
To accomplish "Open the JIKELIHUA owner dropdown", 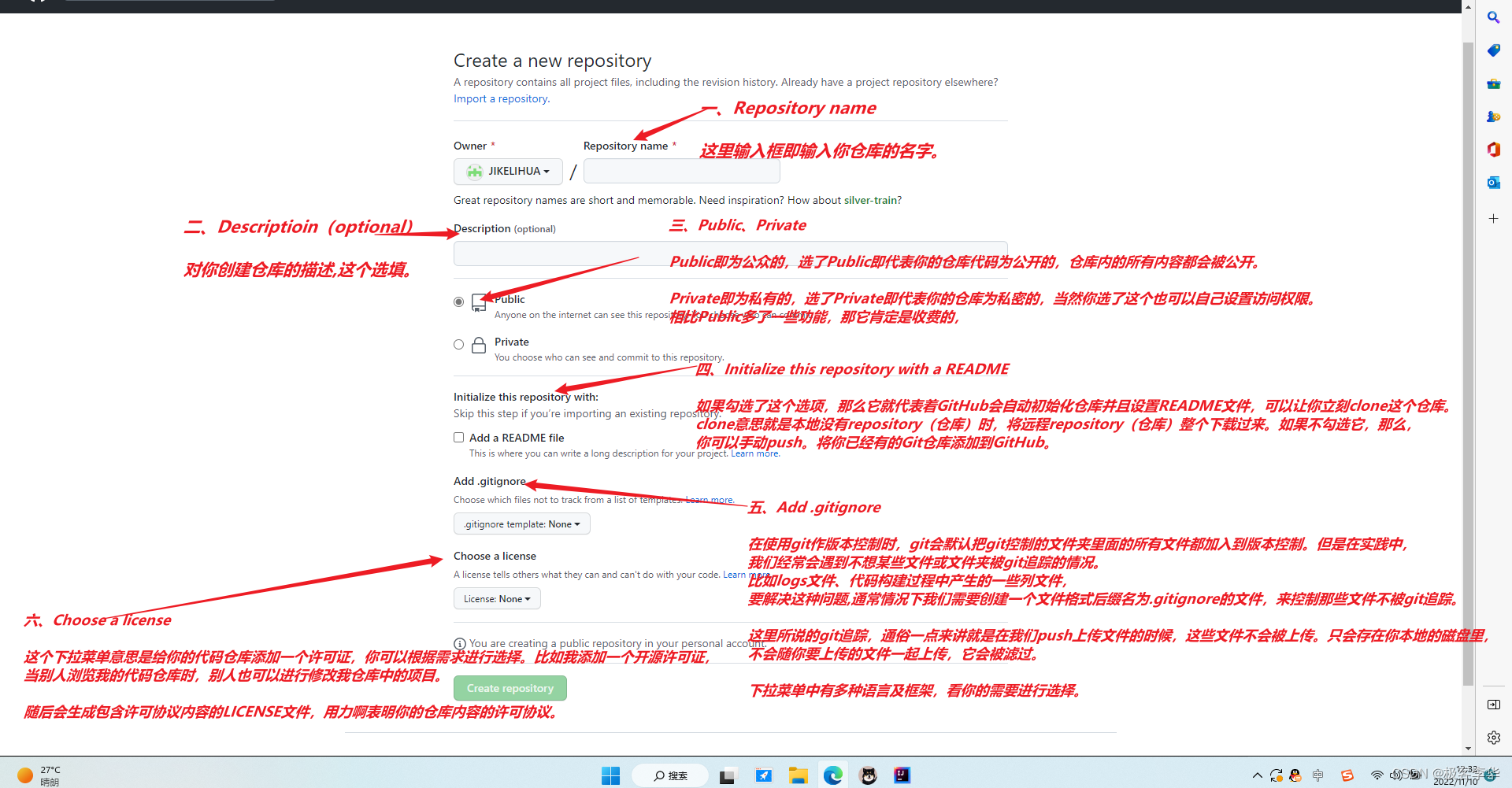I will coord(508,171).
